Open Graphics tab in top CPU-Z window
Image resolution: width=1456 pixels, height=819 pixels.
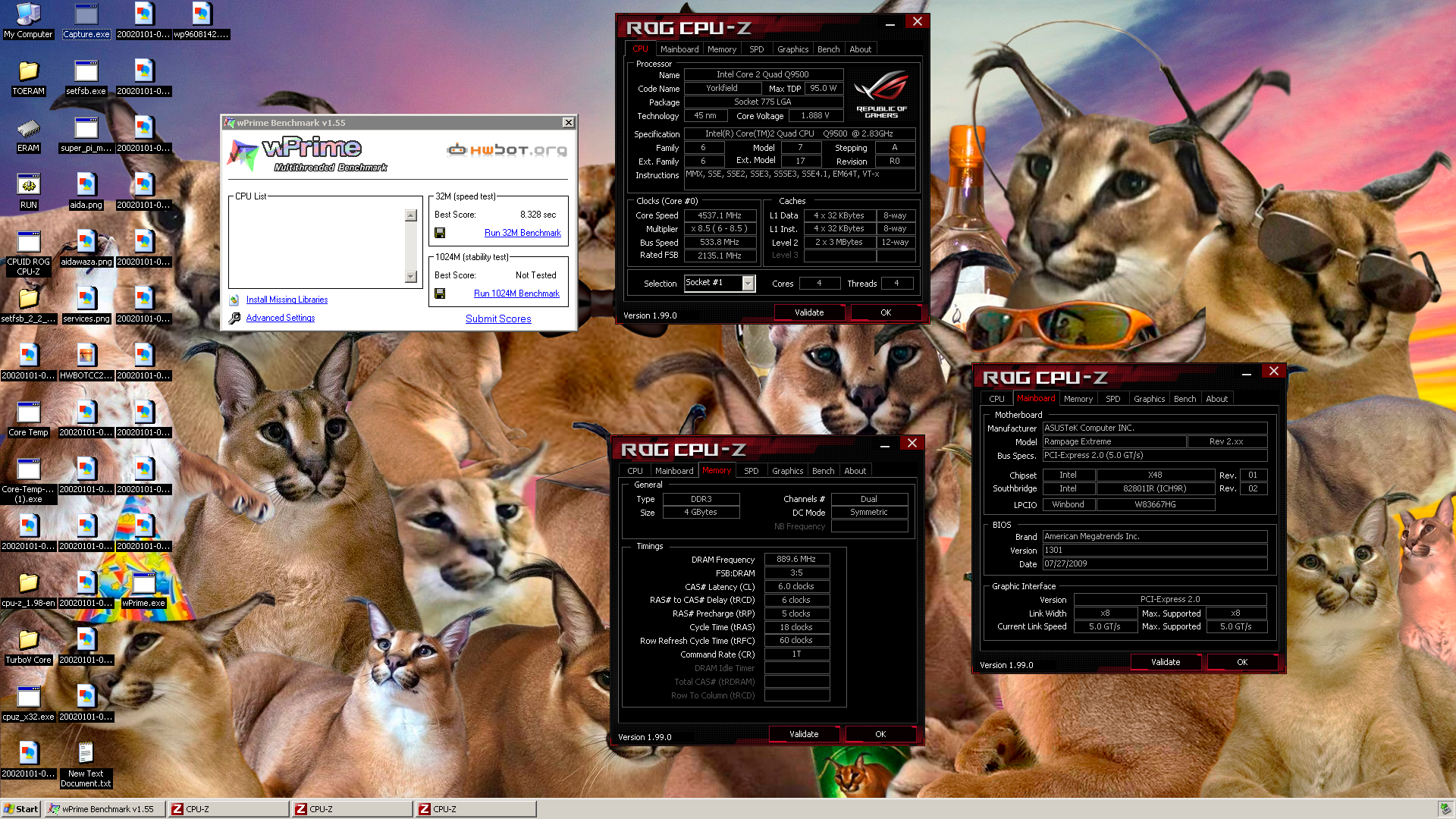click(792, 49)
